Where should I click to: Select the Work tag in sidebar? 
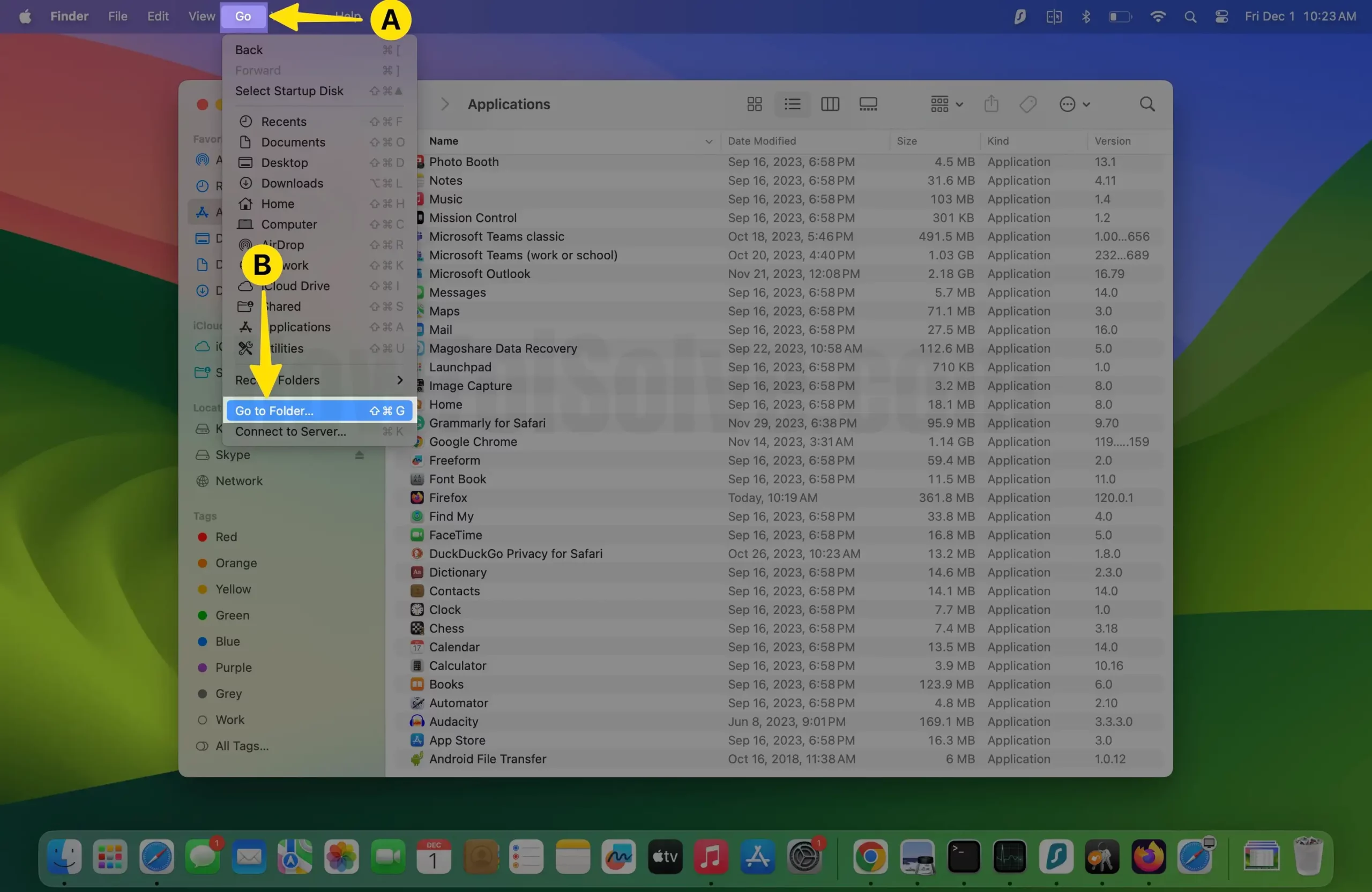point(229,719)
